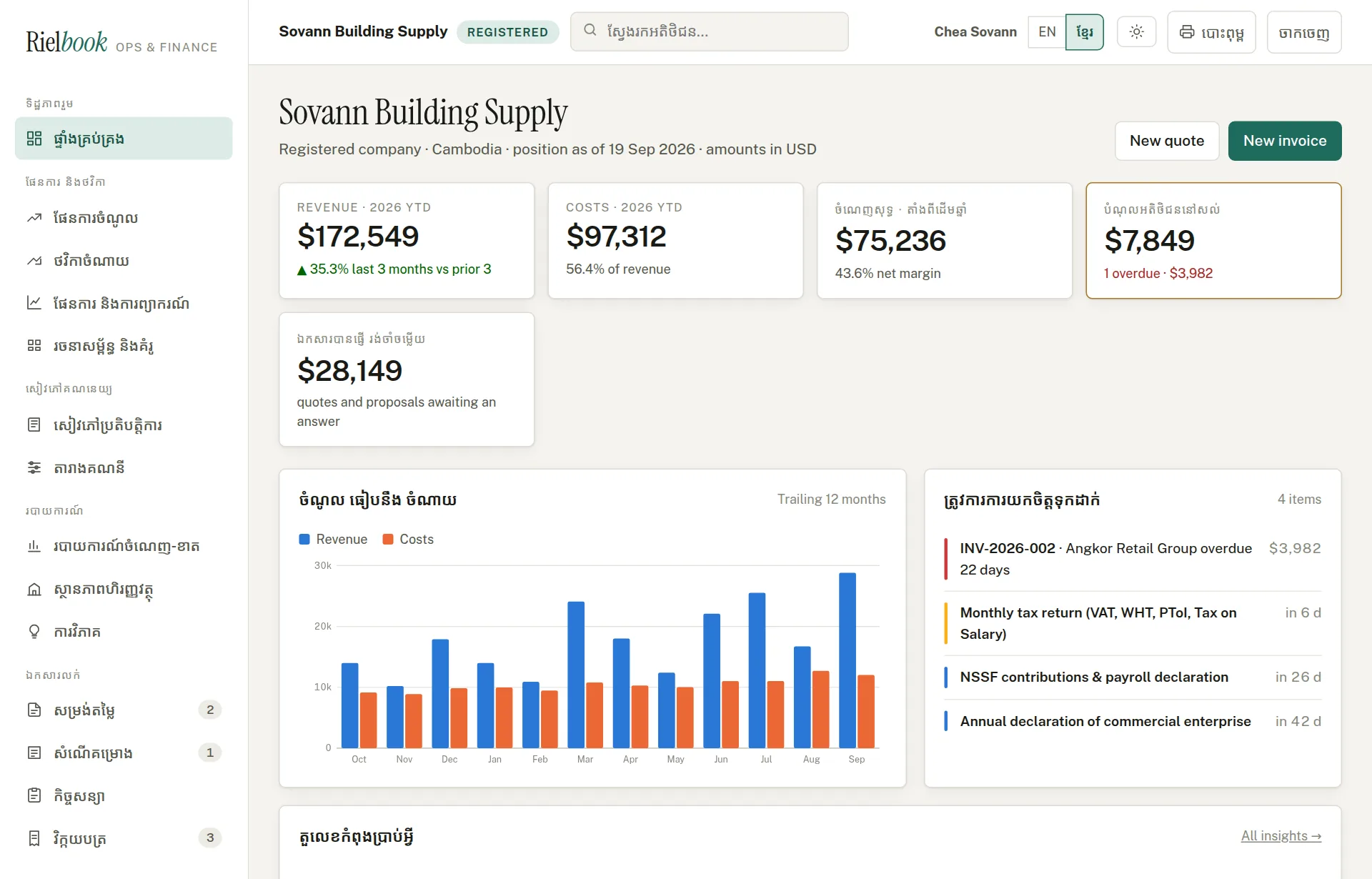Viewport: 1372px width, 879px height.
Task: Select the expense budget zigzag icon
Action: [34, 261]
